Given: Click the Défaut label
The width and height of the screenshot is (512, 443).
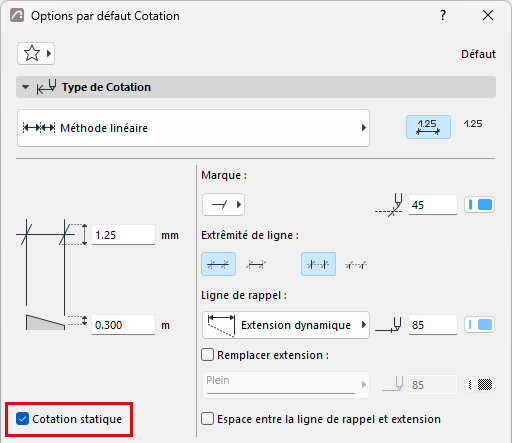Looking at the screenshot, I should (478, 54).
